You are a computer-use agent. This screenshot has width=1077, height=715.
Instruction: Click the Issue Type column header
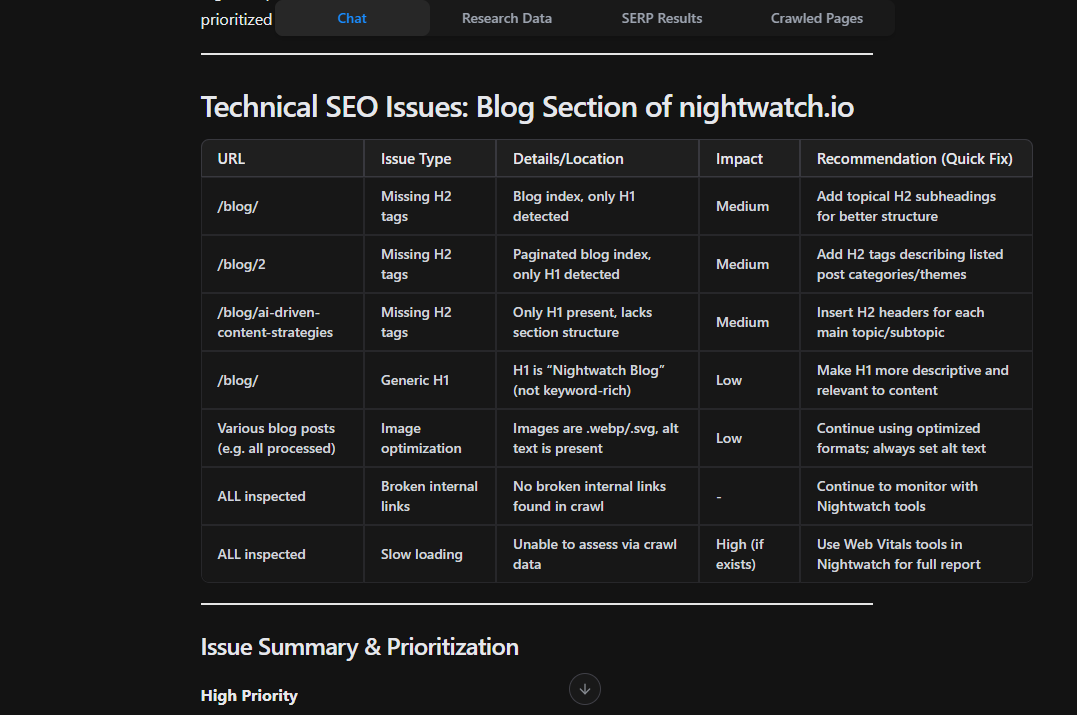[416, 158]
